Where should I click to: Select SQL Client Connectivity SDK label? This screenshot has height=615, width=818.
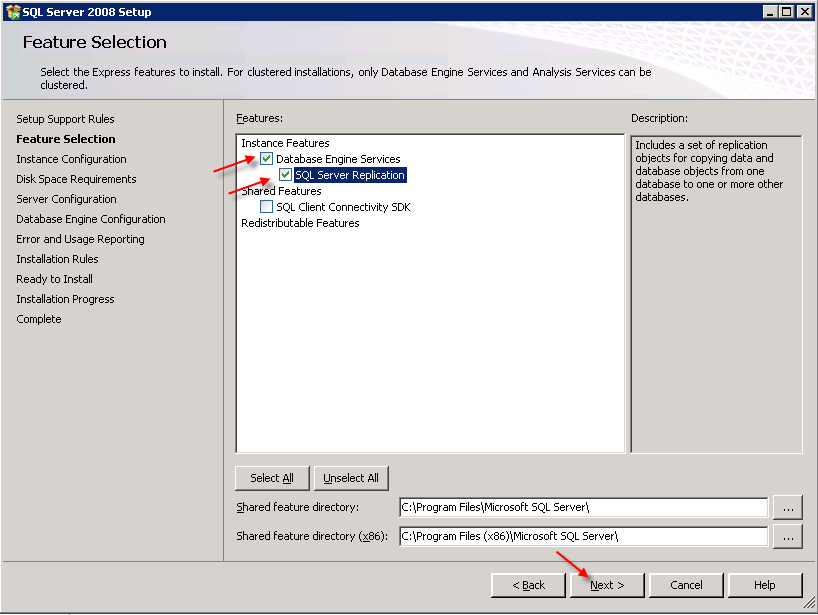pos(343,207)
